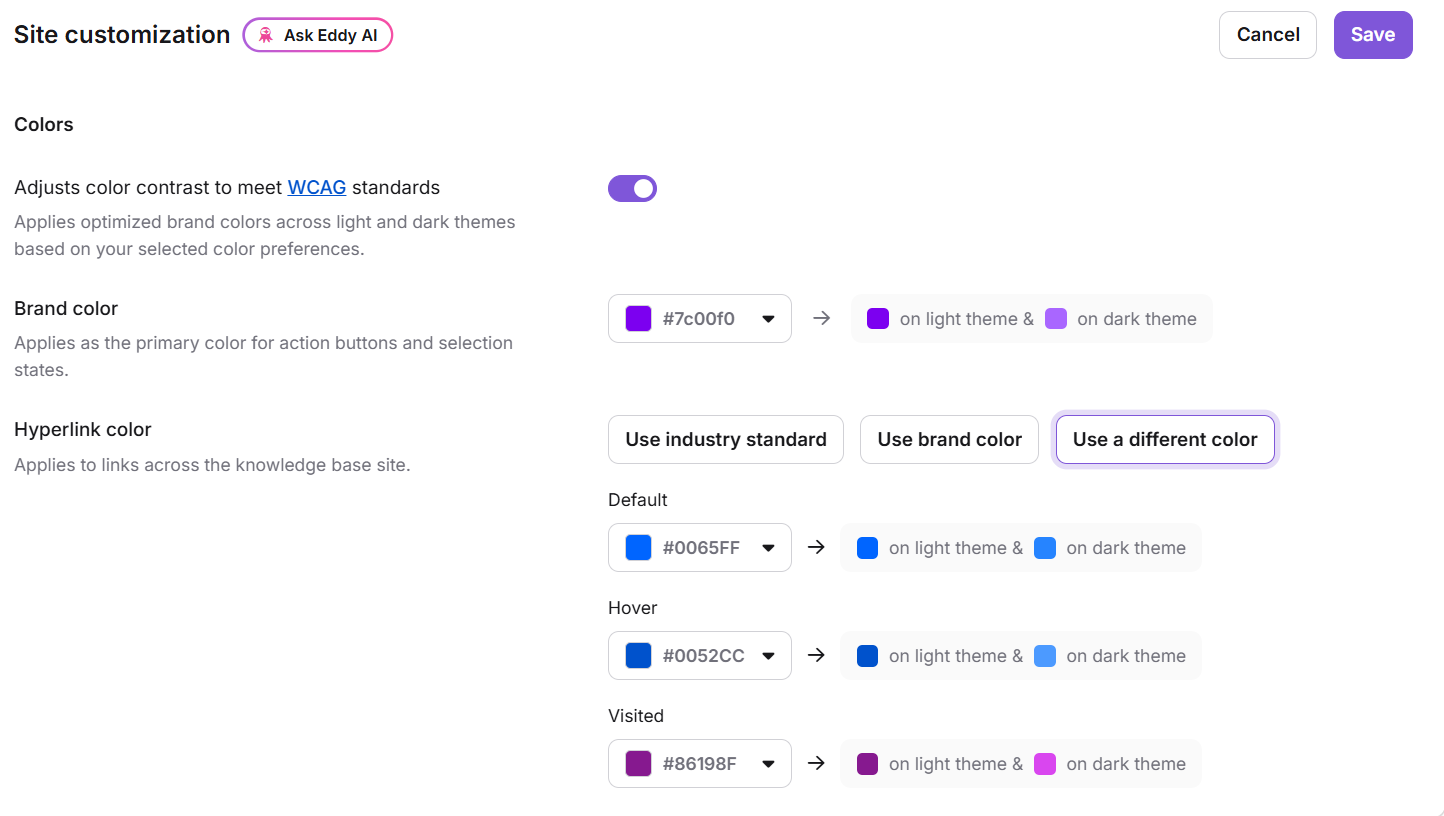The height and width of the screenshot is (816, 1444).
Task: Click Brand color light theme preview swatch
Action: pos(878,319)
